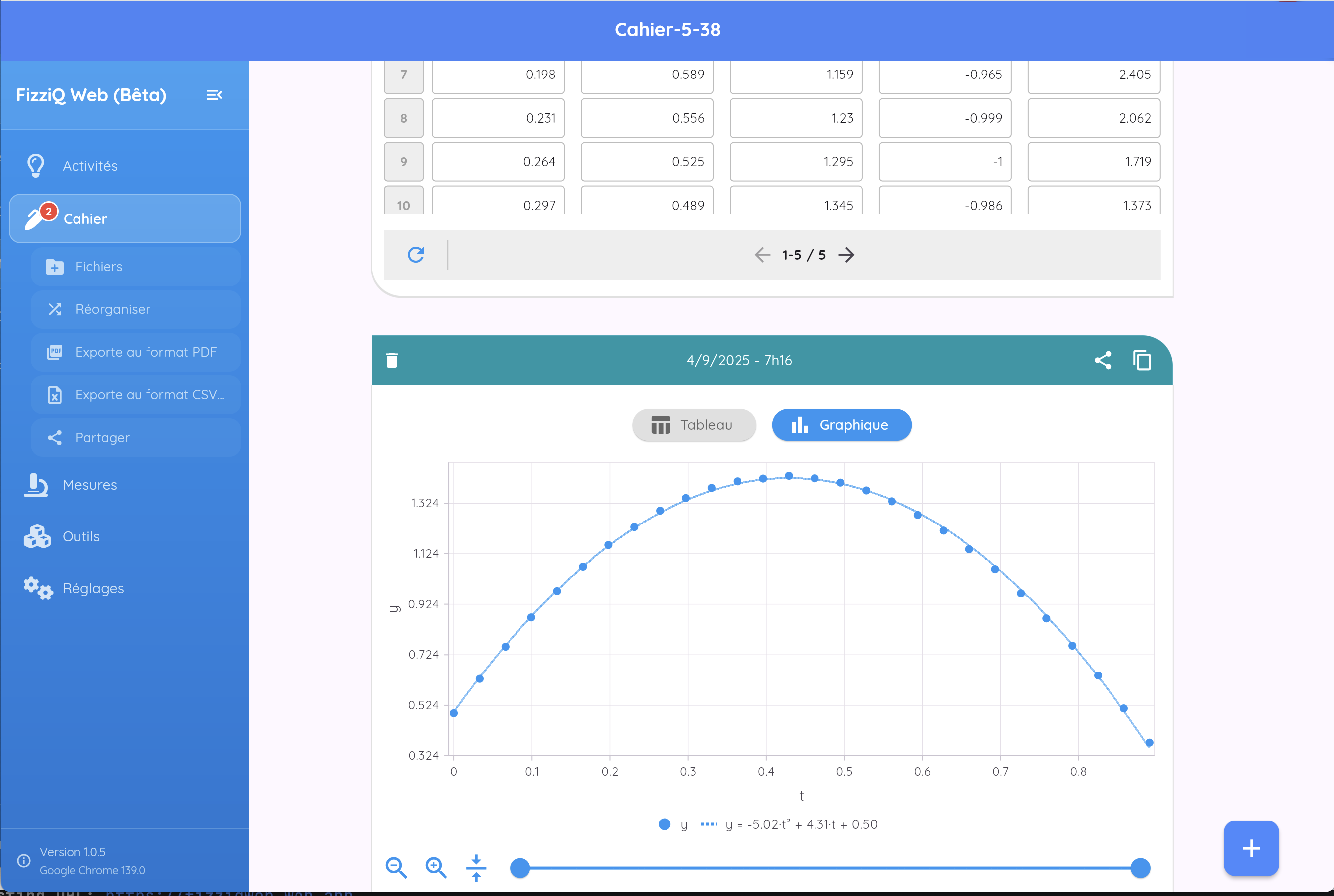The height and width of the screenshot is (896, 1334).
Task: Toggle the y series legend marker
Action: click(665, 824)
